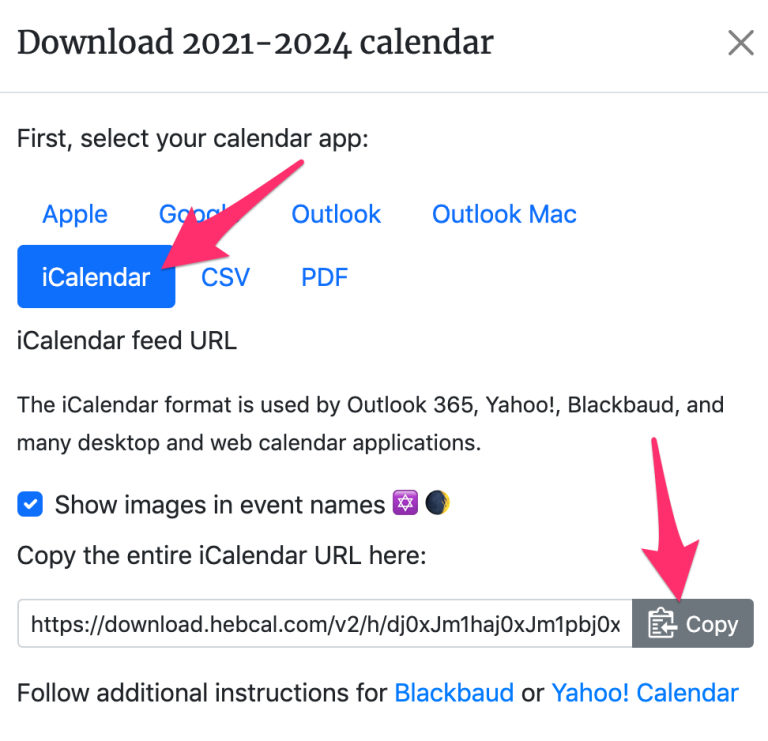Click the Copy the entire iCalendar URL label
The width and height of the screenshot is (768, 741).
click(222, 556)
